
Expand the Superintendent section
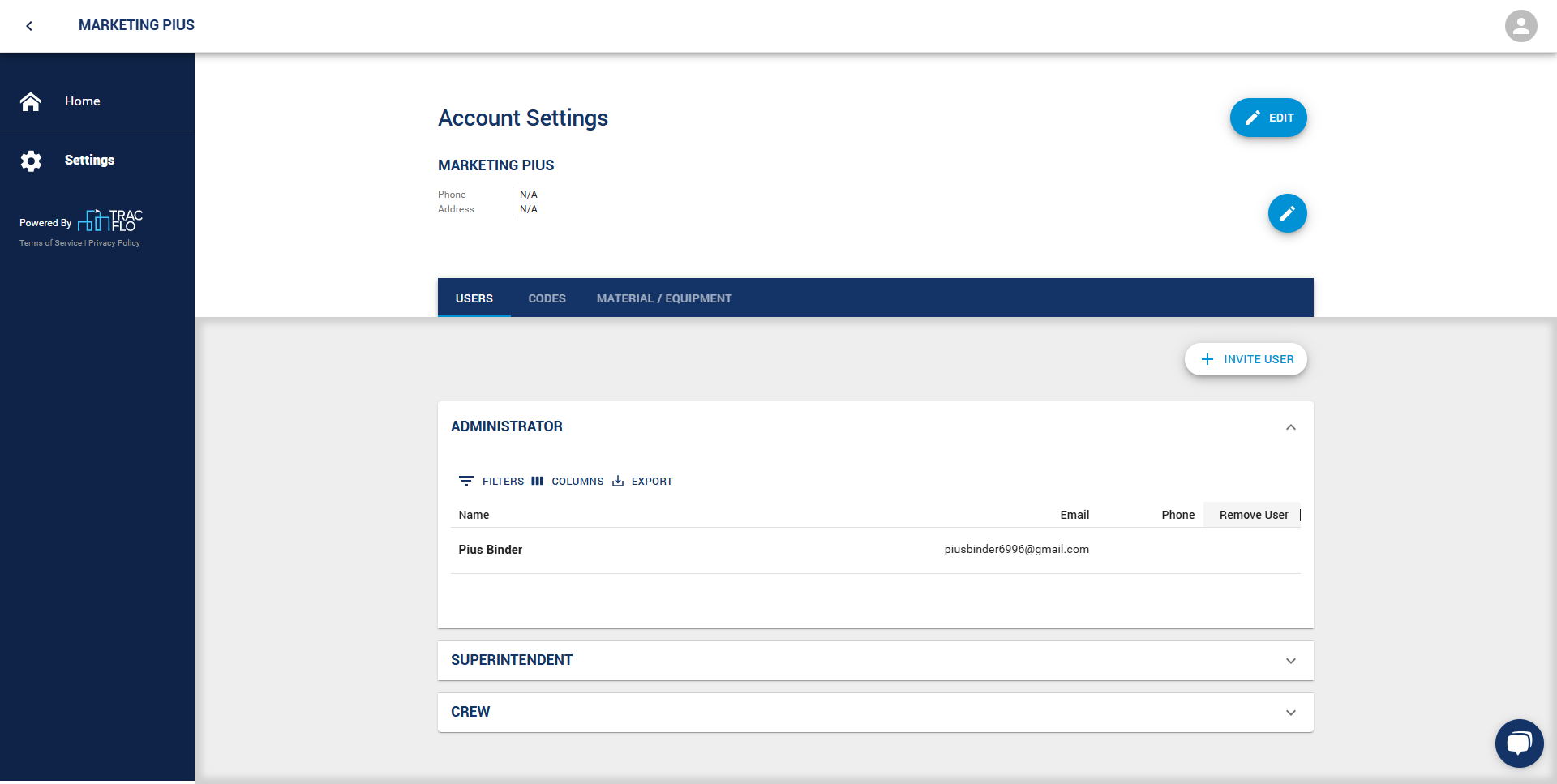1290,661
